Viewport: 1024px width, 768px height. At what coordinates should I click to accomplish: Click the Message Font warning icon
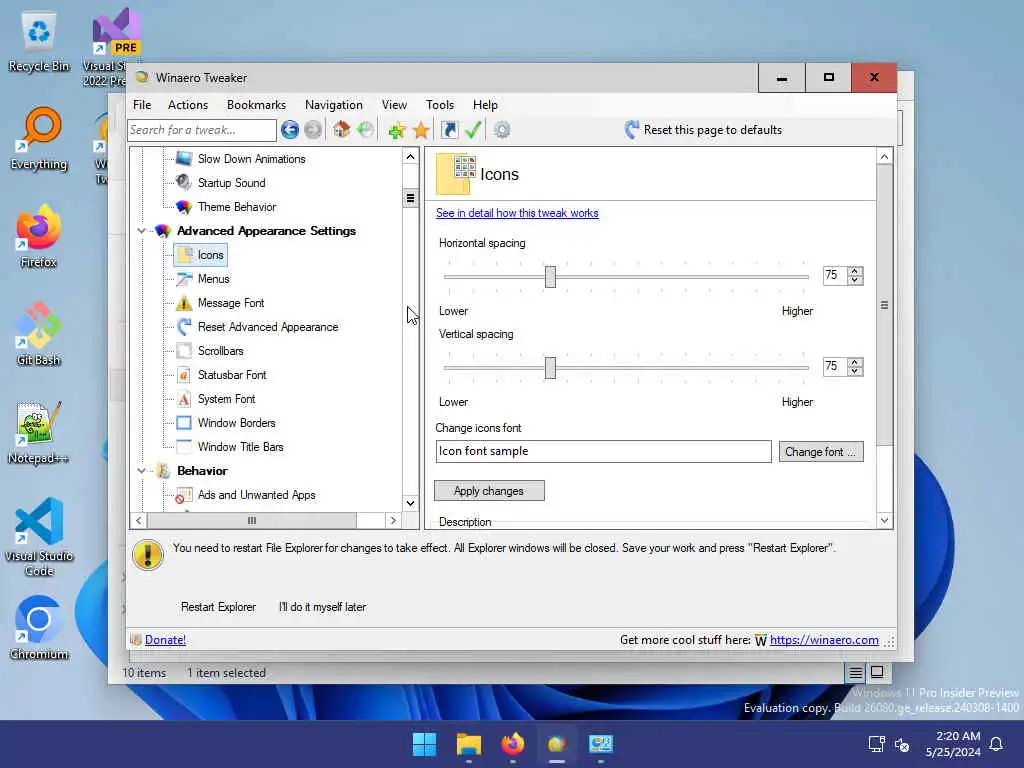pyautogui.click(x=184, y=303)
